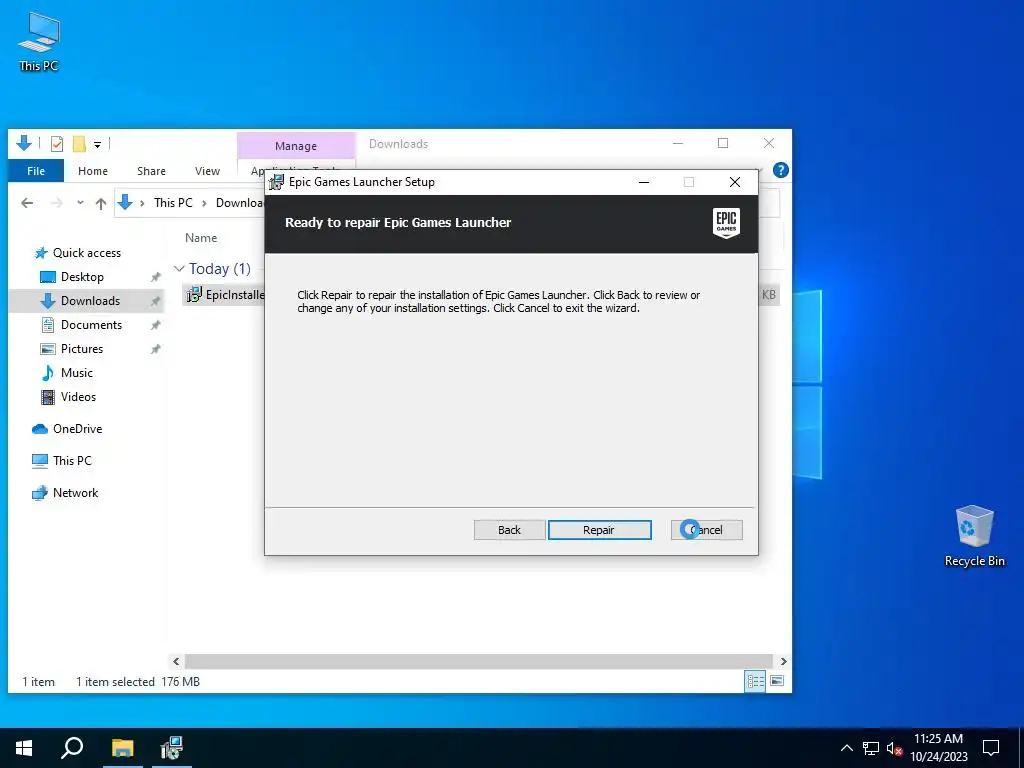This screenshot has height=768, width=1024.
Task: Click the installer icon in the setup title bar
Action: point(277,182)
